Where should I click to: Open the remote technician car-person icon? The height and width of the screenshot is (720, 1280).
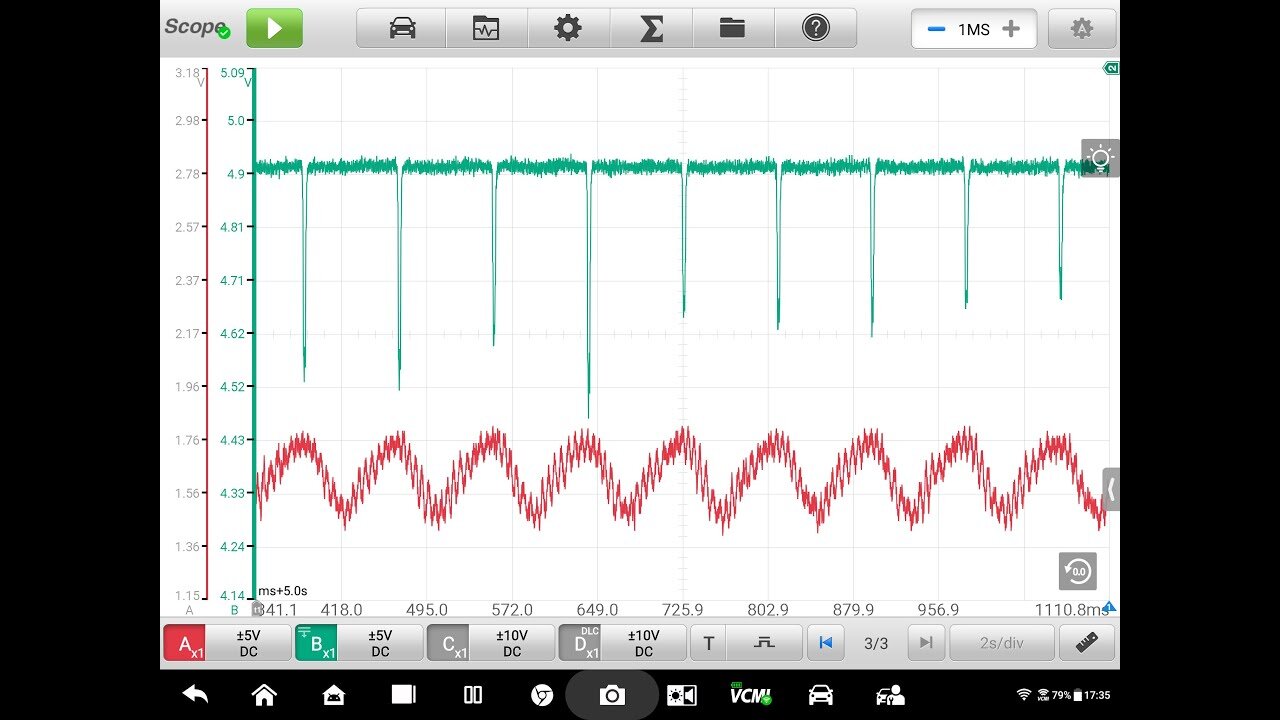tap(889, 695)
